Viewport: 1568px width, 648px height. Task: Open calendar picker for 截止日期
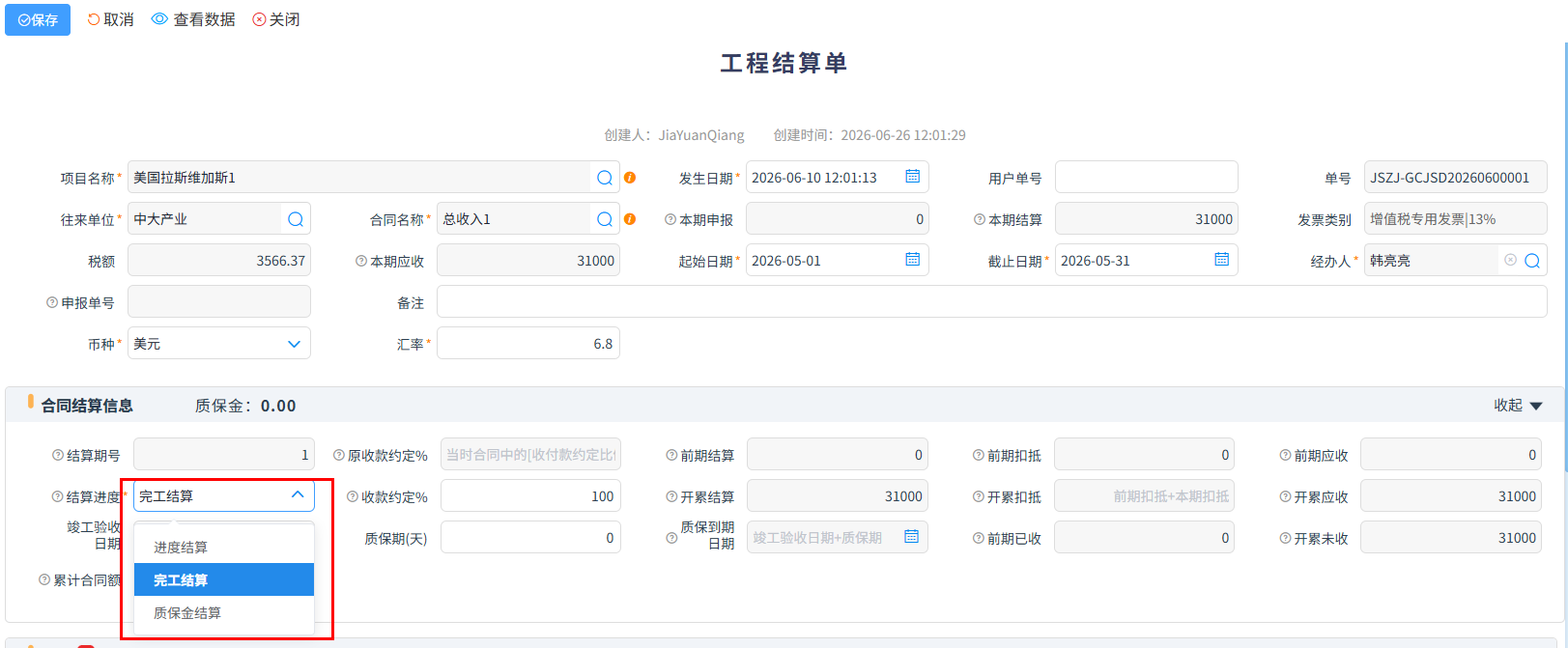pos(1221,260)
